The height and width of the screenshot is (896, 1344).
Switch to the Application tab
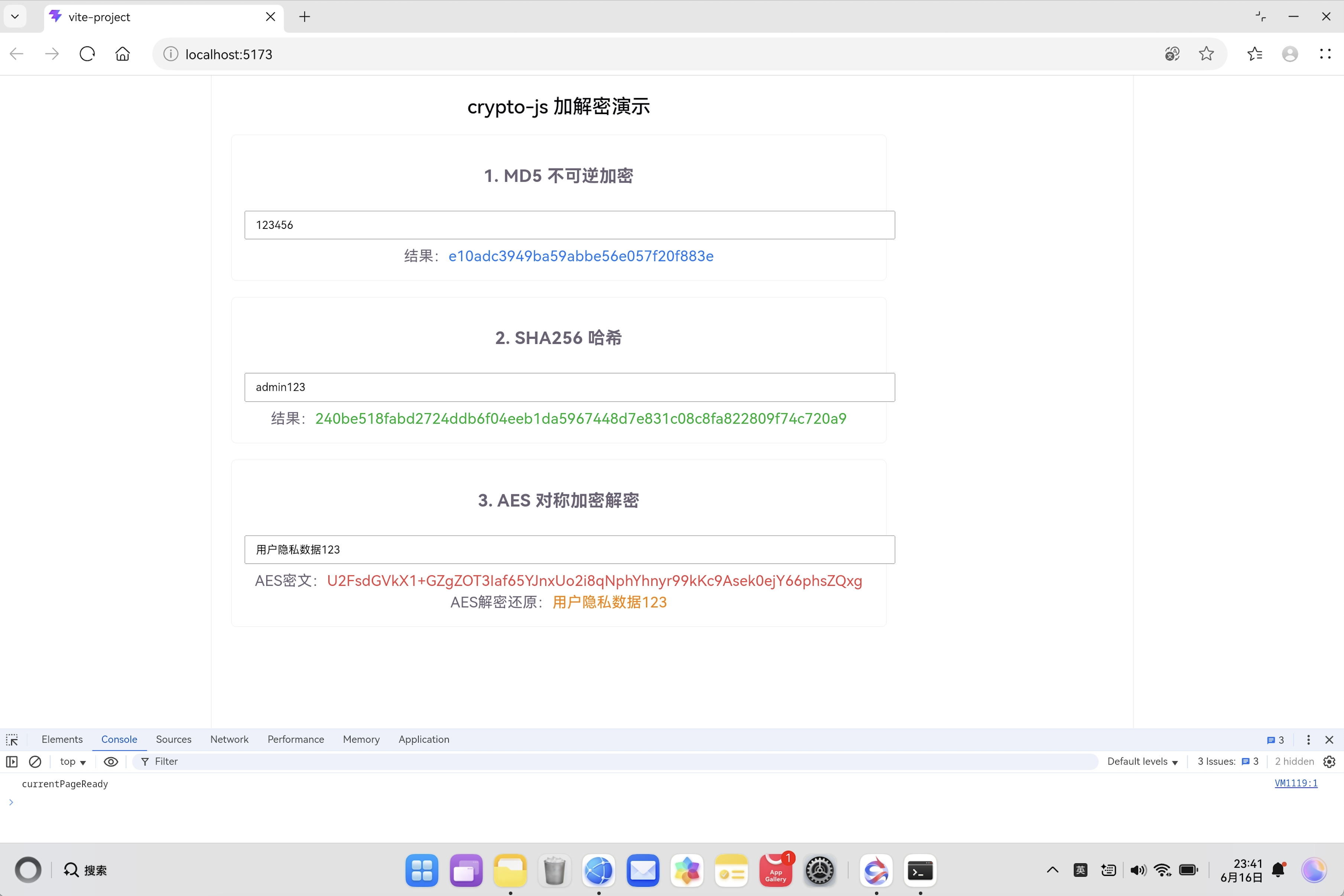pyautogui.click(x=423, y=740)
